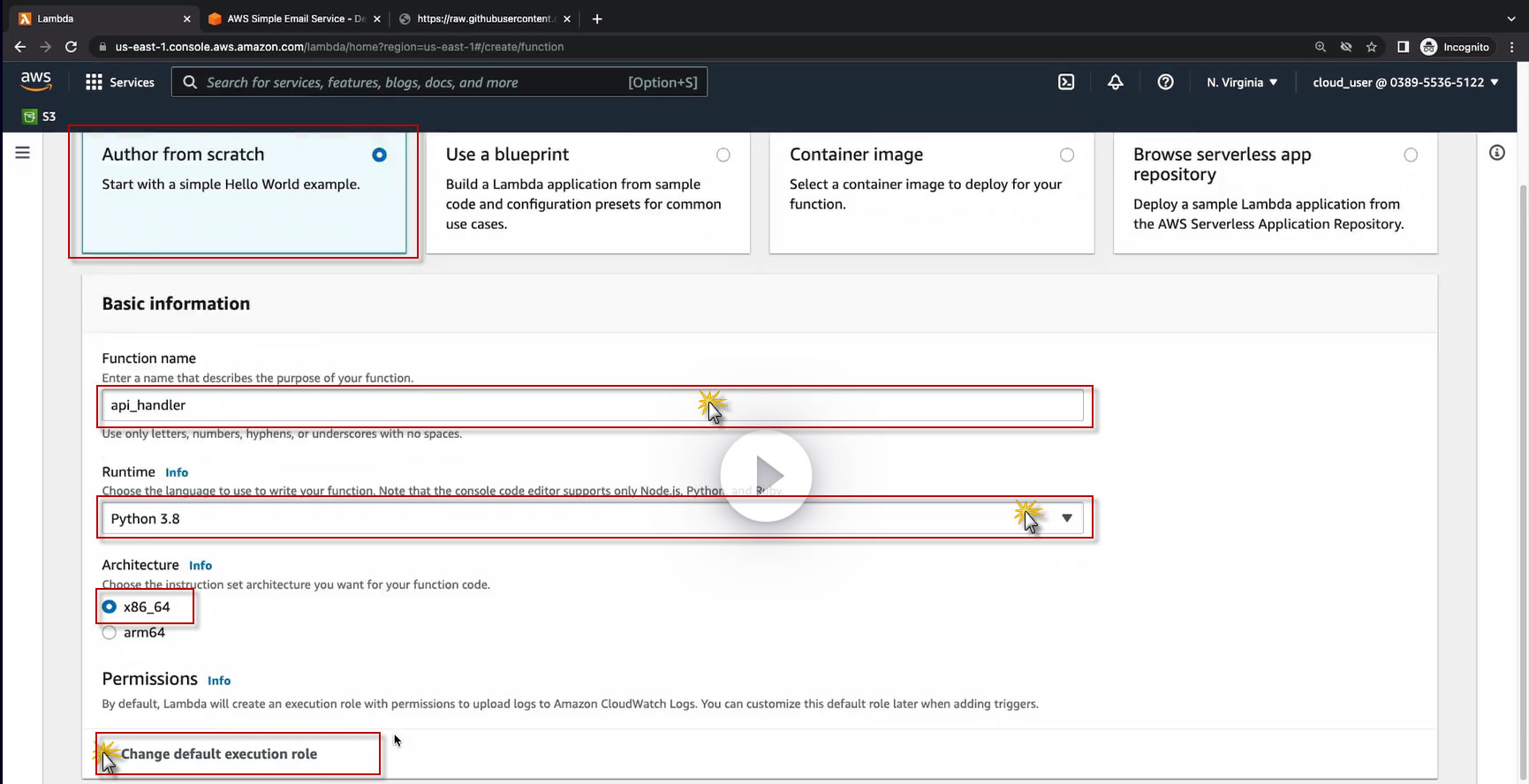
Task: Select the Container image option
Action: (x=932, y=192)
